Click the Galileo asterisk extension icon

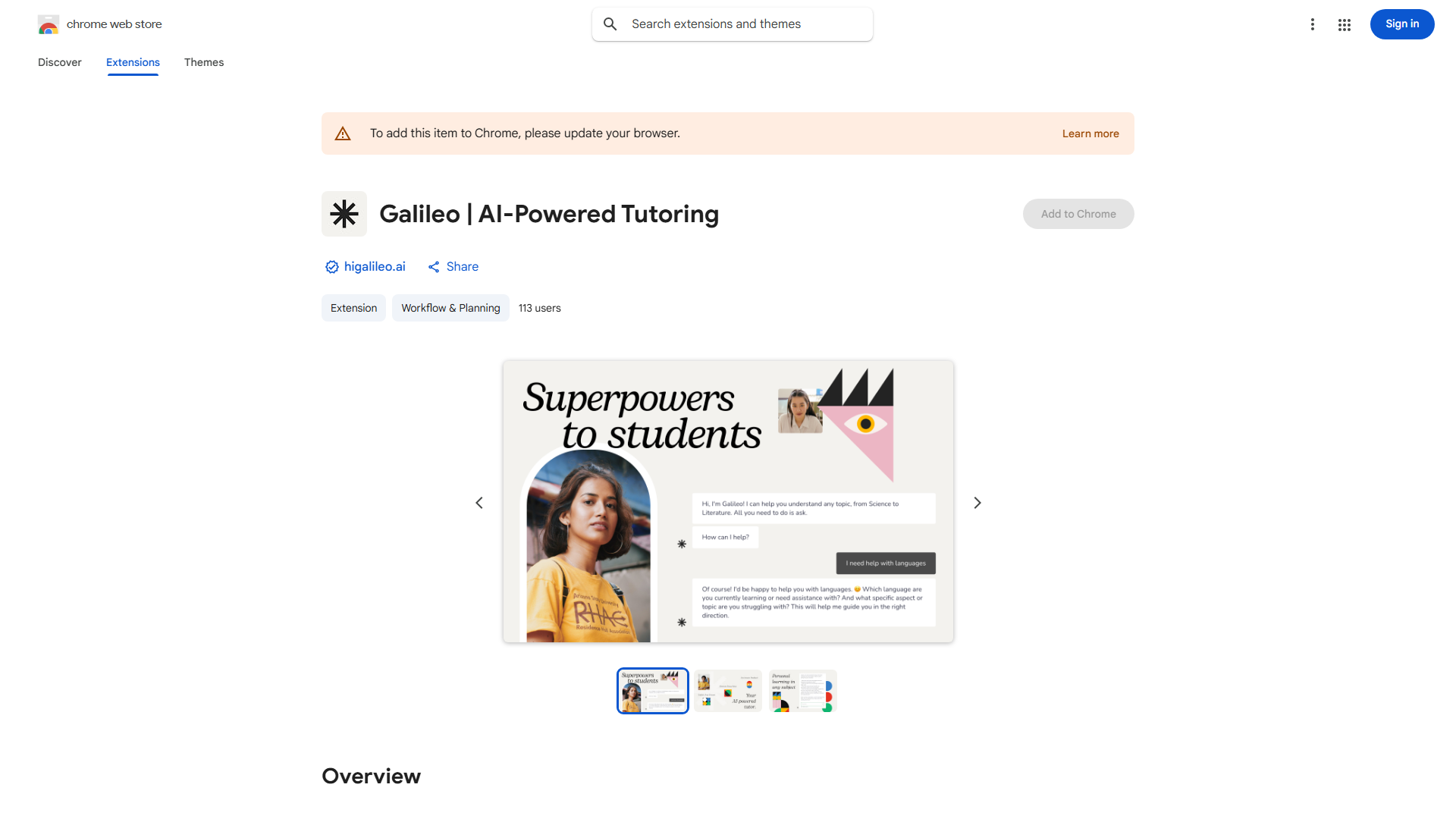click(344, 214)
